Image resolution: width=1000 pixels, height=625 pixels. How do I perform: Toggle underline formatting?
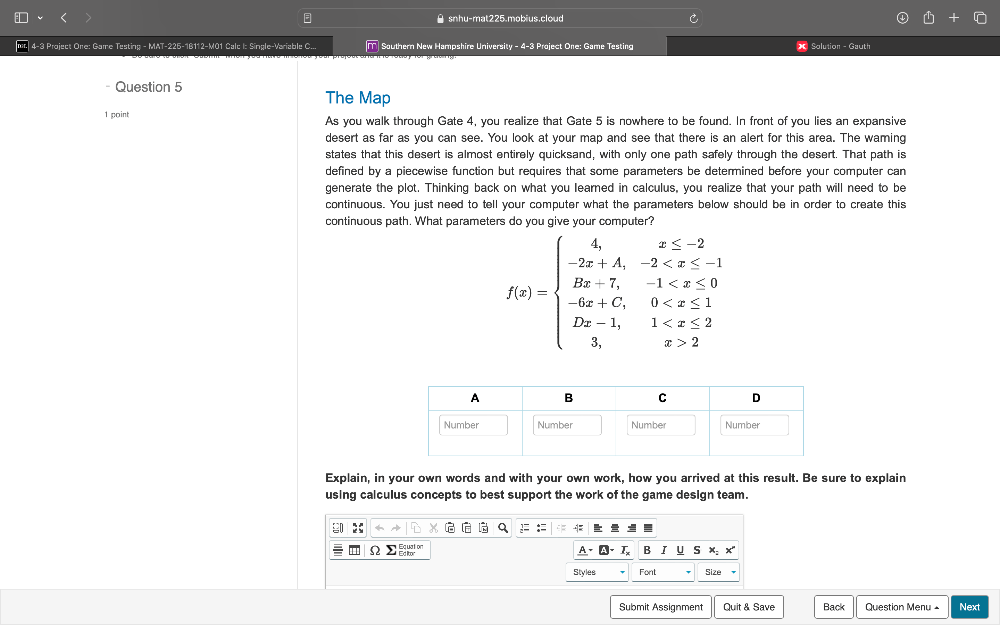click(680, 550)
